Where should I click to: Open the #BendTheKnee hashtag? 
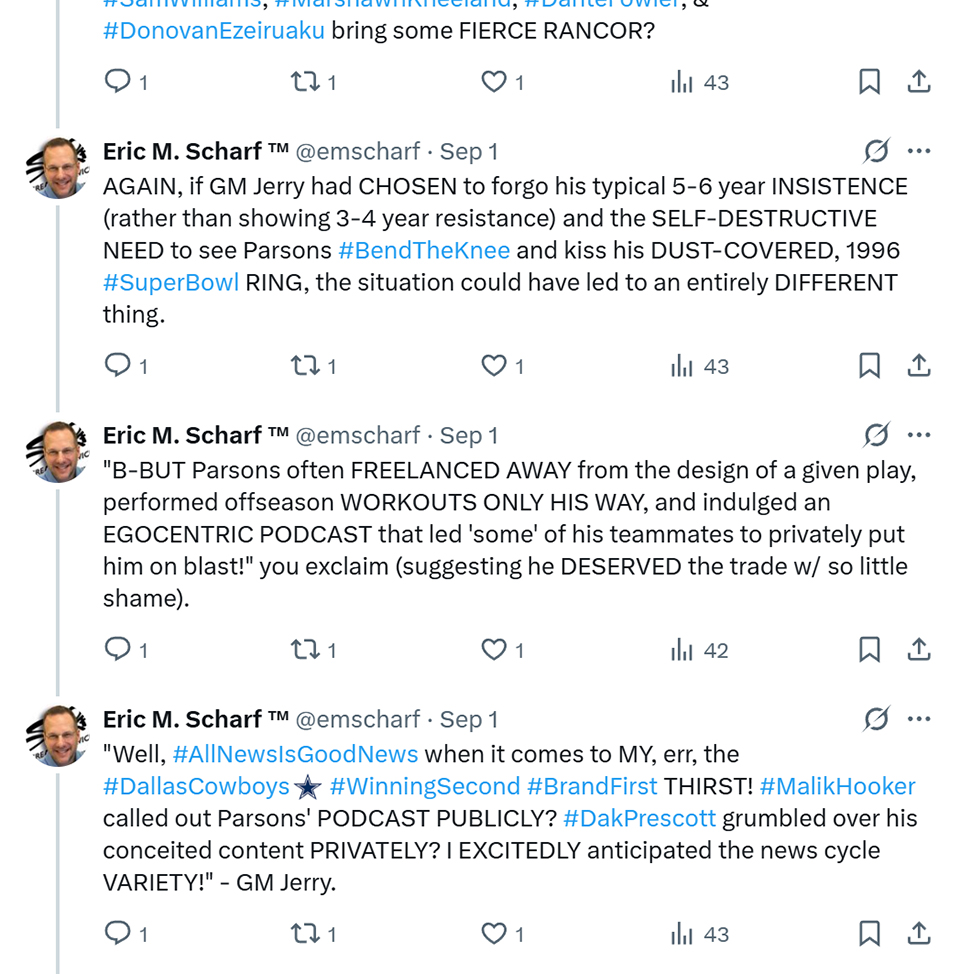[x=424, y=250]
